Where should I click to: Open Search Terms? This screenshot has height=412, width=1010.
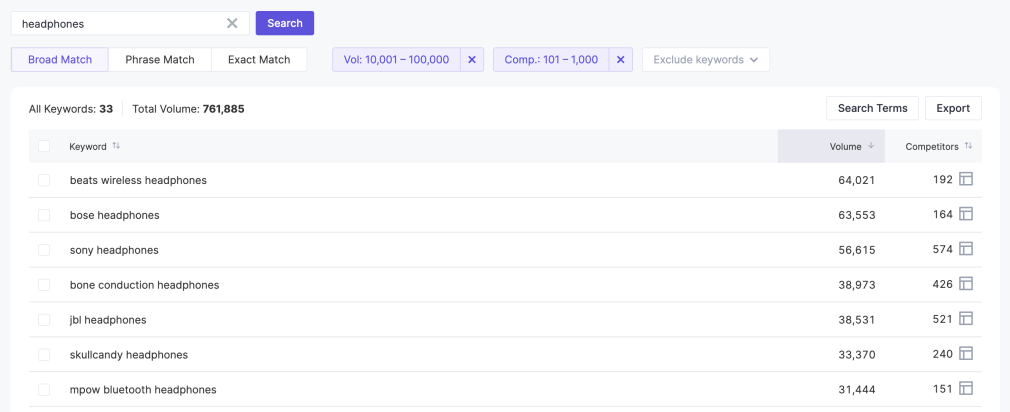point(872,108)
